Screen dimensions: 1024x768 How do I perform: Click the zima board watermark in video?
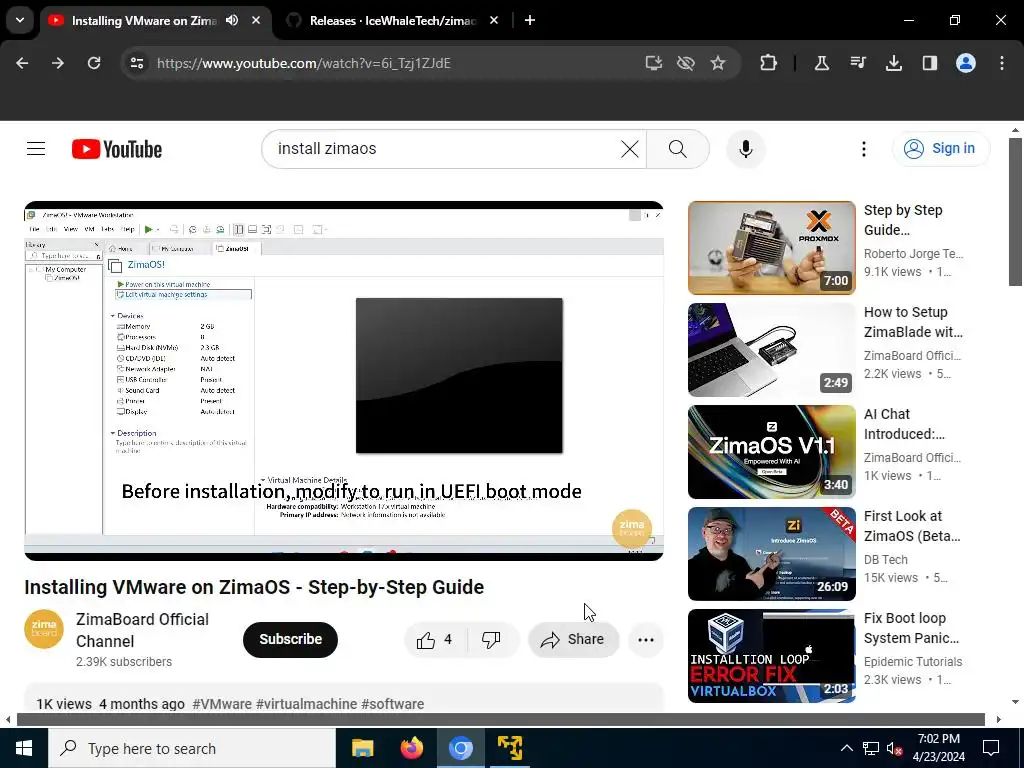pyautogui.click(x=632, y=528)
